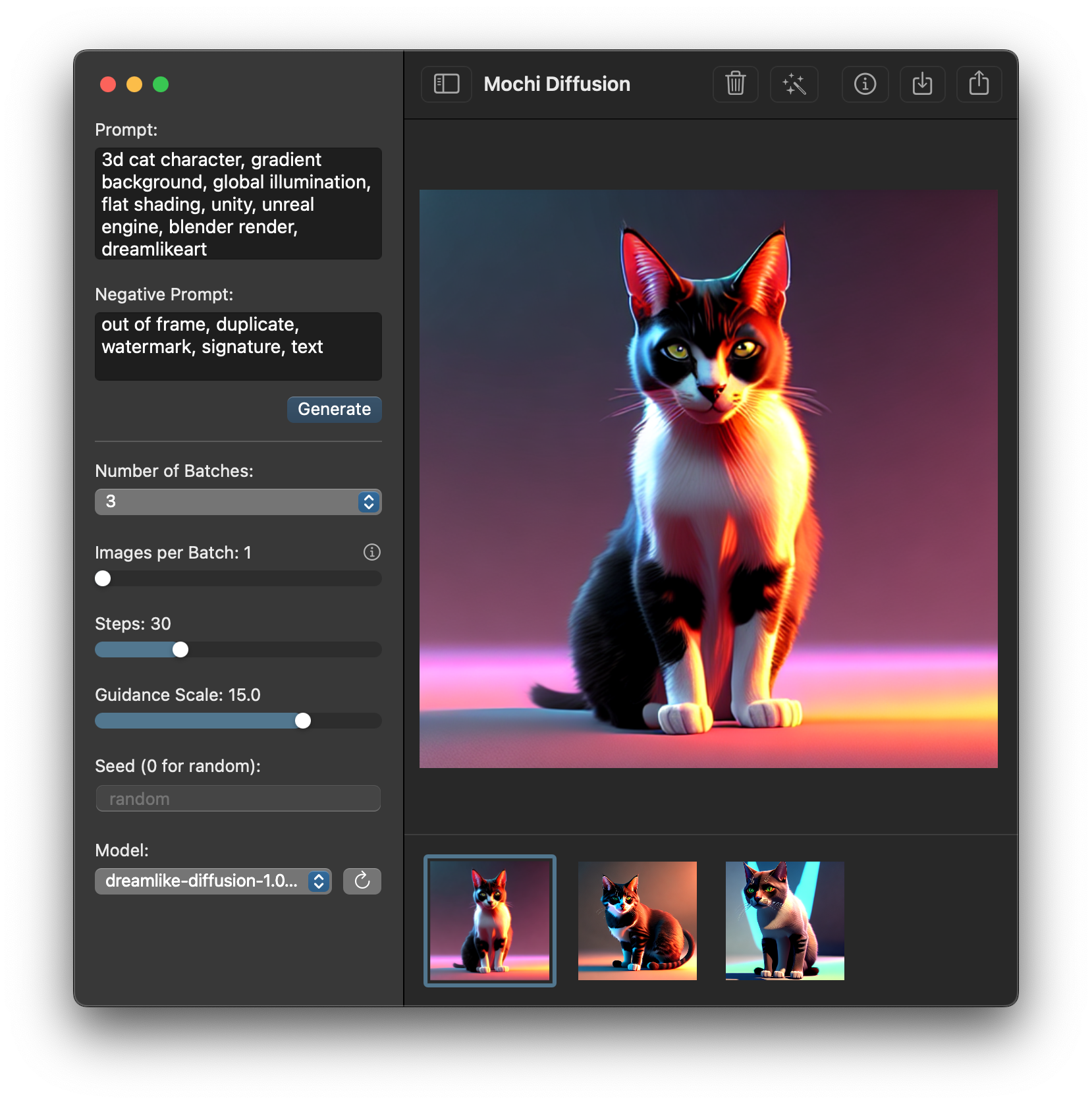Click the Images per Batch slider knob
This screenshot has width=1092, height=1104.
103,578
